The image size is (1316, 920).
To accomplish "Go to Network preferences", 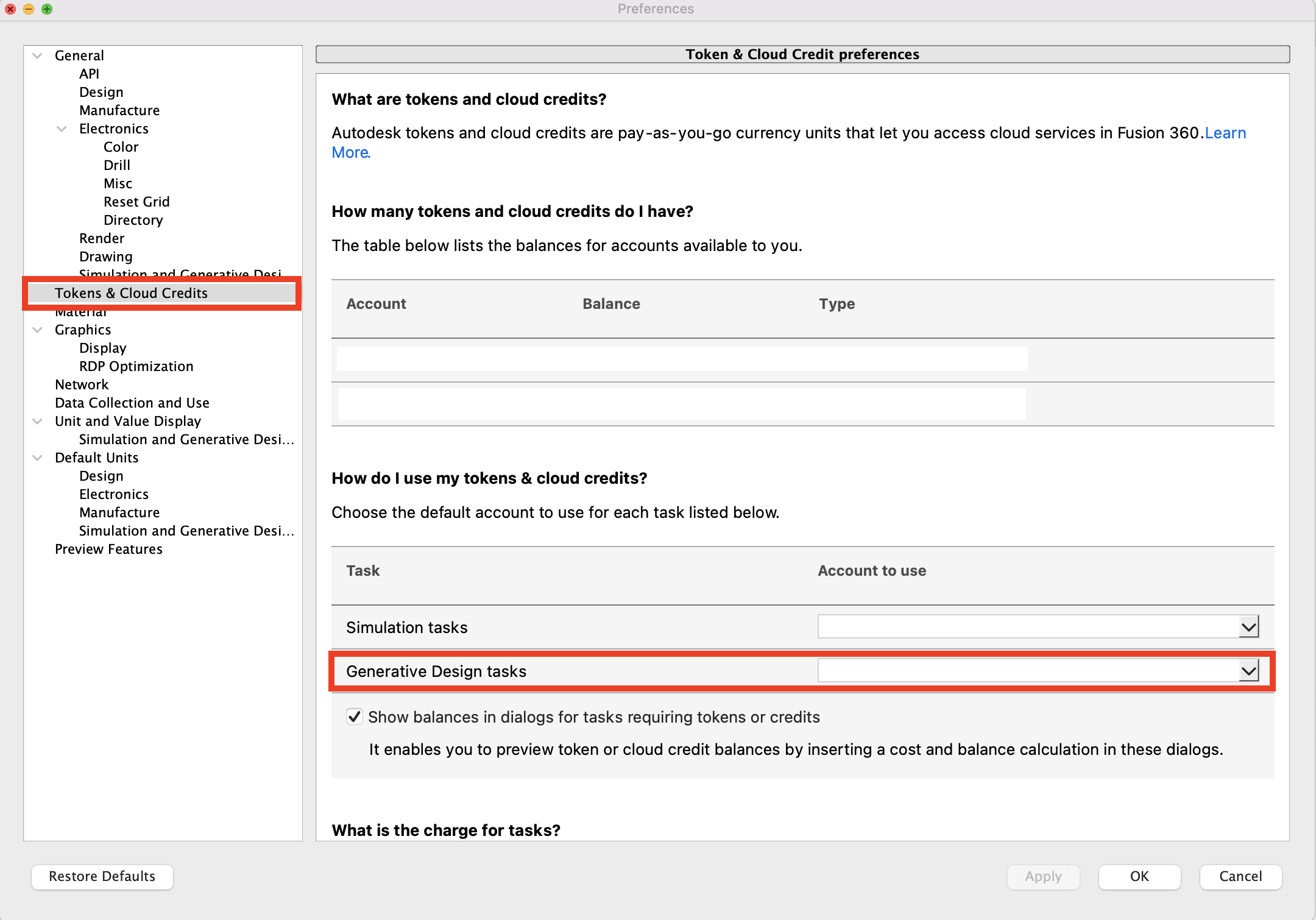I will point(82,384).
